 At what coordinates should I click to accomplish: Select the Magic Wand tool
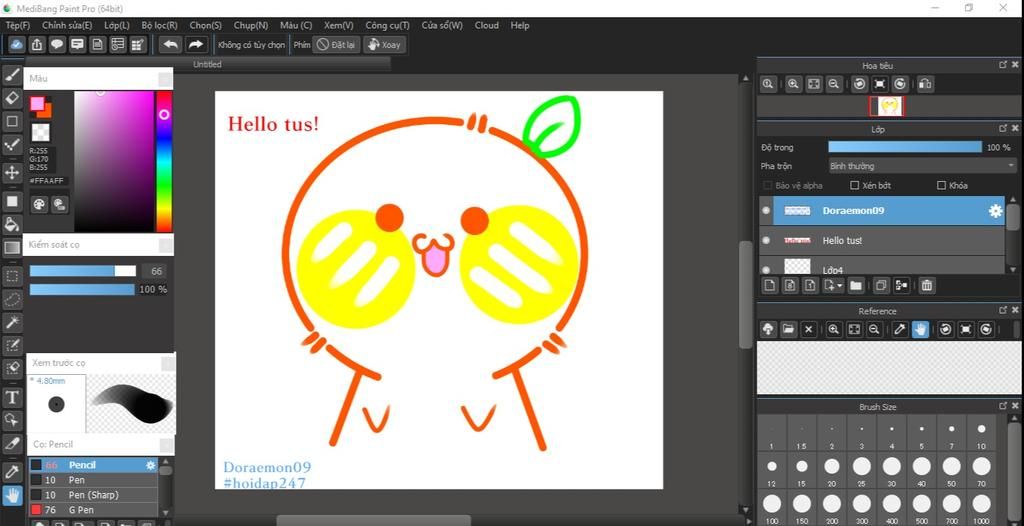[12, 321]
